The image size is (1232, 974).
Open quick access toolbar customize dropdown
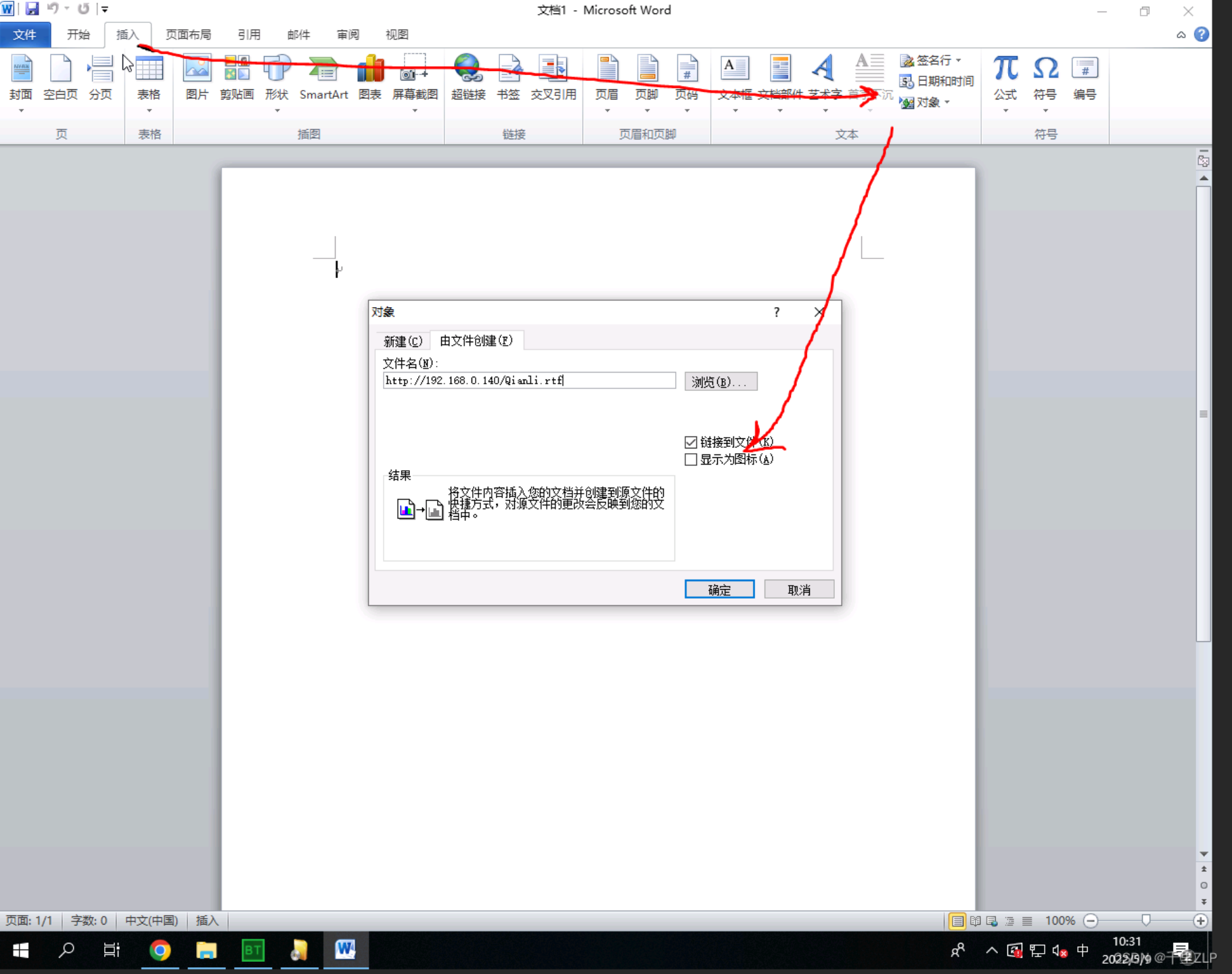point(105,9)
